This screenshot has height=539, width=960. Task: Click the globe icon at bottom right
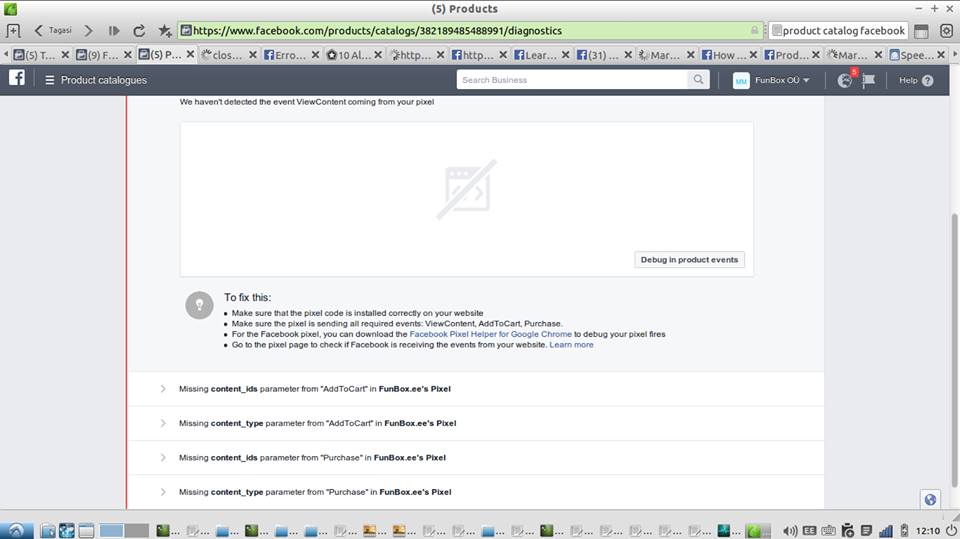[930, 500]
